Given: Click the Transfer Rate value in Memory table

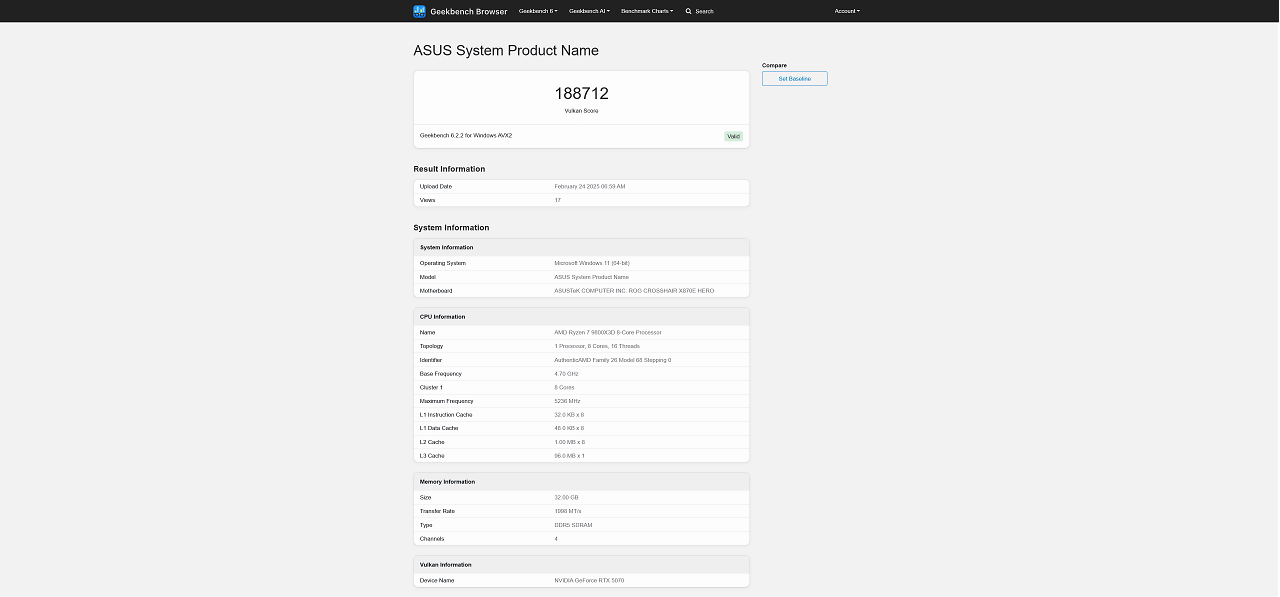Looking at the screenshot, I should tap(567, 511).
